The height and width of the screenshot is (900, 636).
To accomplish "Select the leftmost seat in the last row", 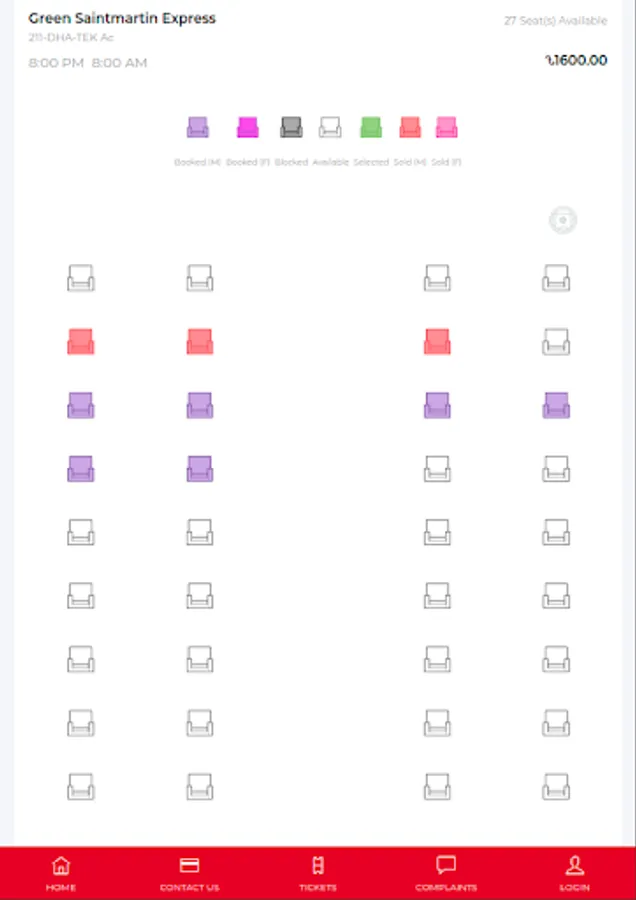I will (81, 786).
